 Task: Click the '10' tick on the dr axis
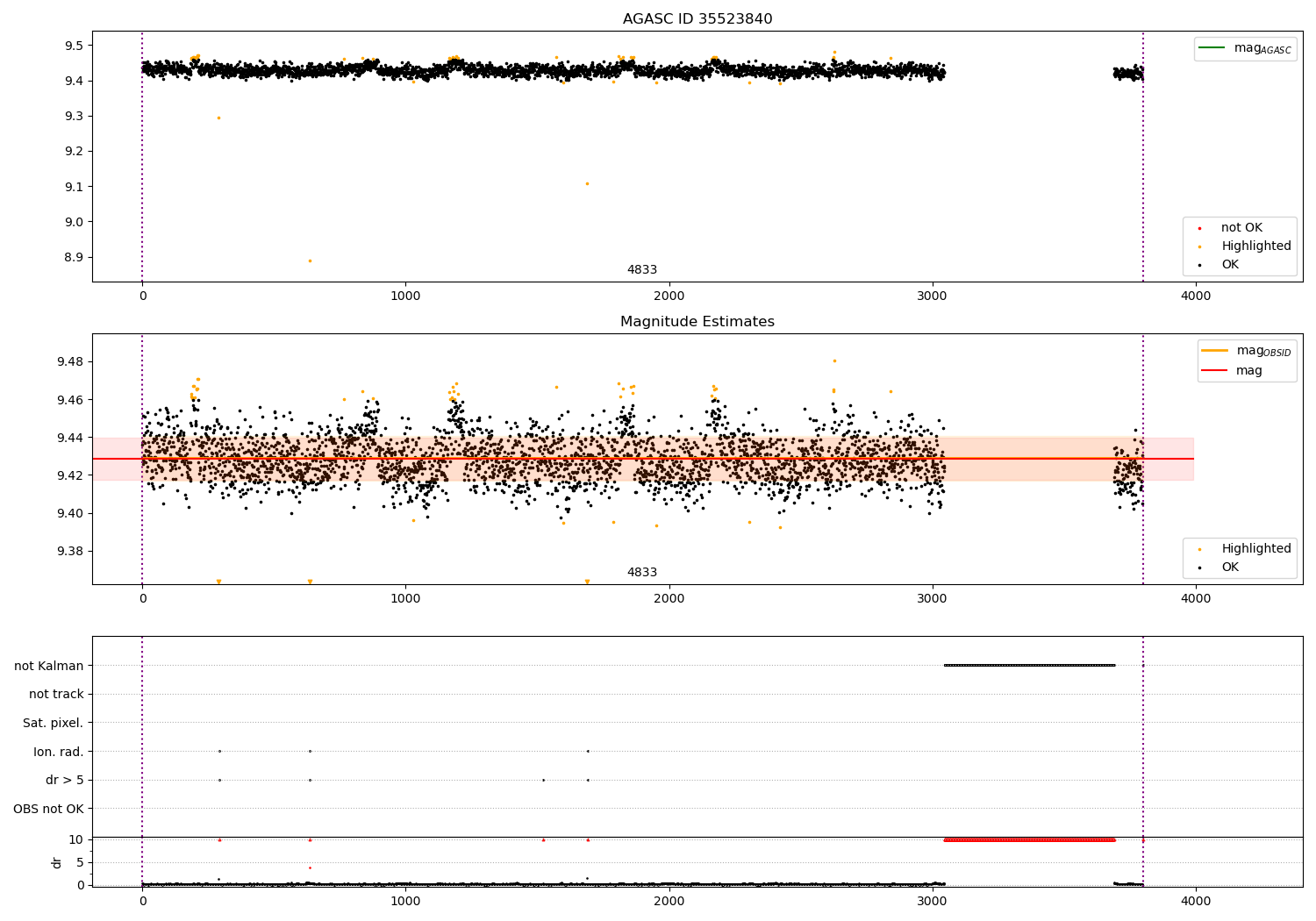coord(76,840)
